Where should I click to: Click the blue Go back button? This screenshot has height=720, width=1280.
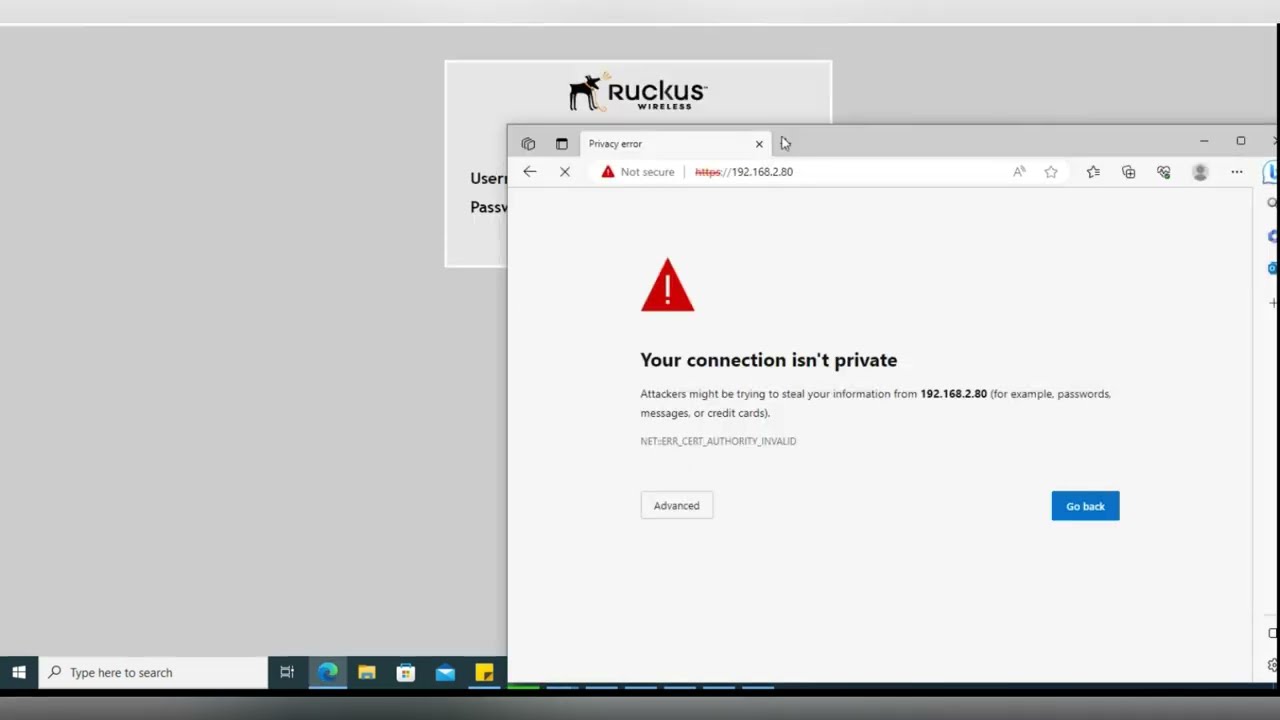pos(1085,506)
